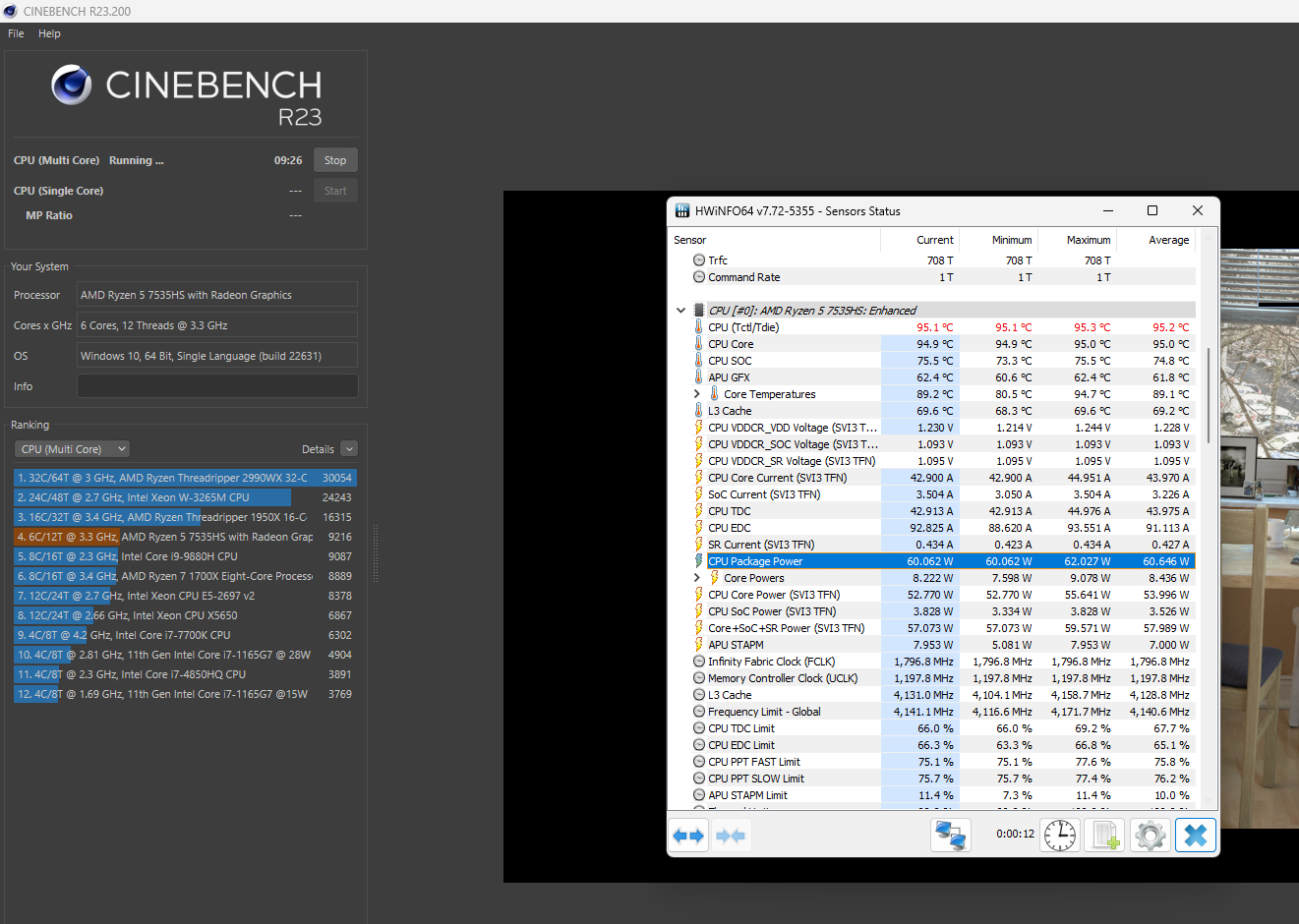Image resolution: width=1299 pixels, height=924 pixels.
Task: Maximize the HWiNFO64 Sensors Status window
Action: tap(1152, 210)
